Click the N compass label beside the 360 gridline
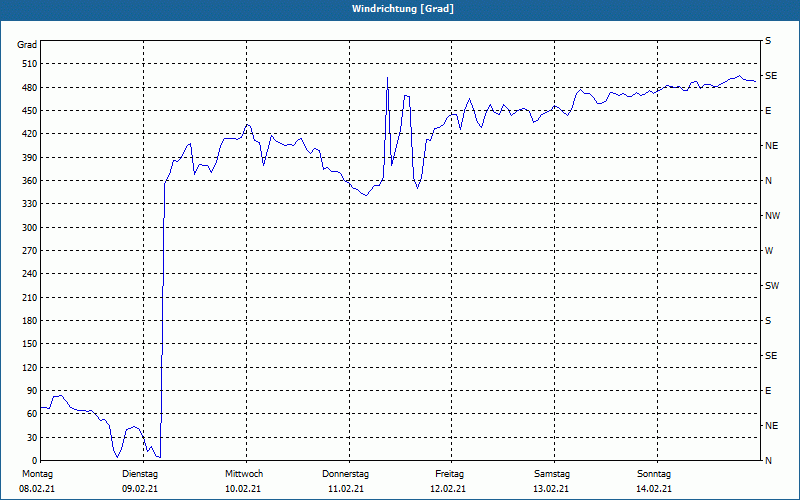The image size is (800, 500). click(768, 181)
